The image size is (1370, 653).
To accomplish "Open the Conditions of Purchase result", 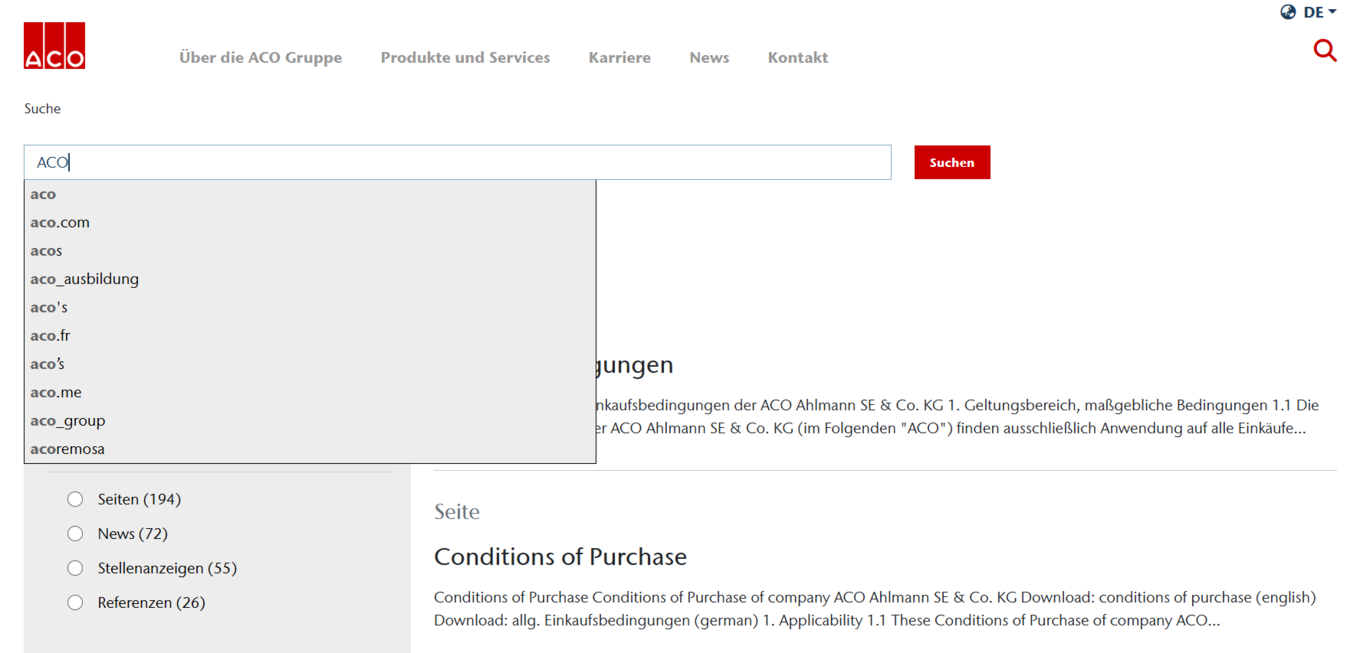I will (x=560, y=556).
